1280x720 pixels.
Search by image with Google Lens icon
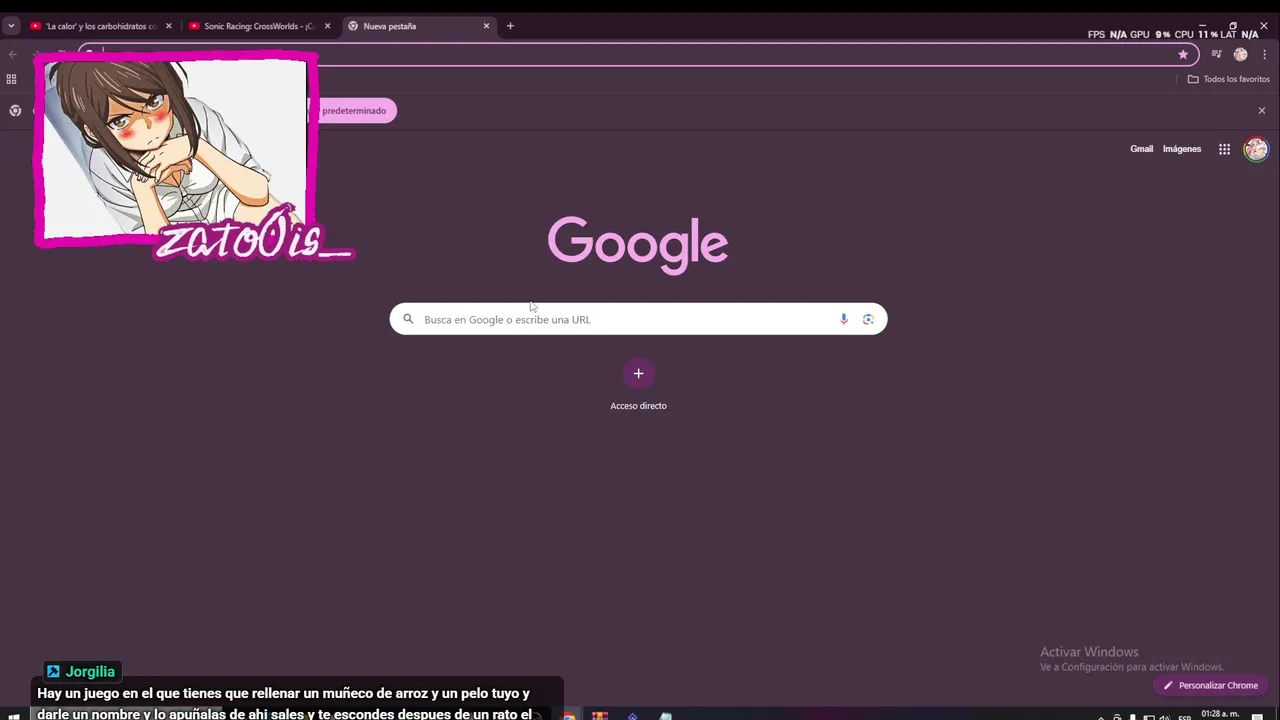pyautogui.click(x=868, y=319)
